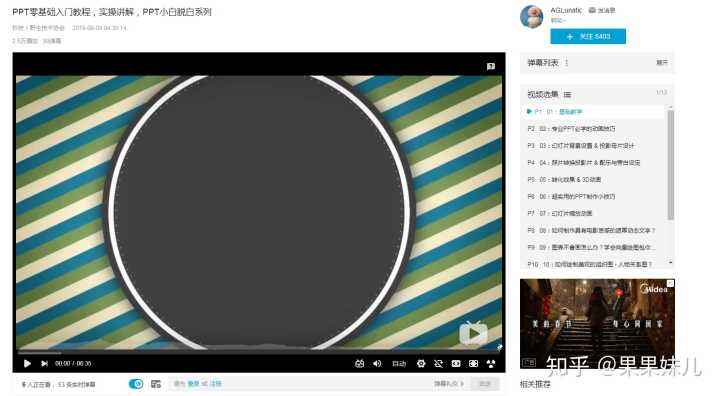This screenshot has width=720, height=396.
Task: Mute the player volume icon
Action: click(x=377, y=363)
